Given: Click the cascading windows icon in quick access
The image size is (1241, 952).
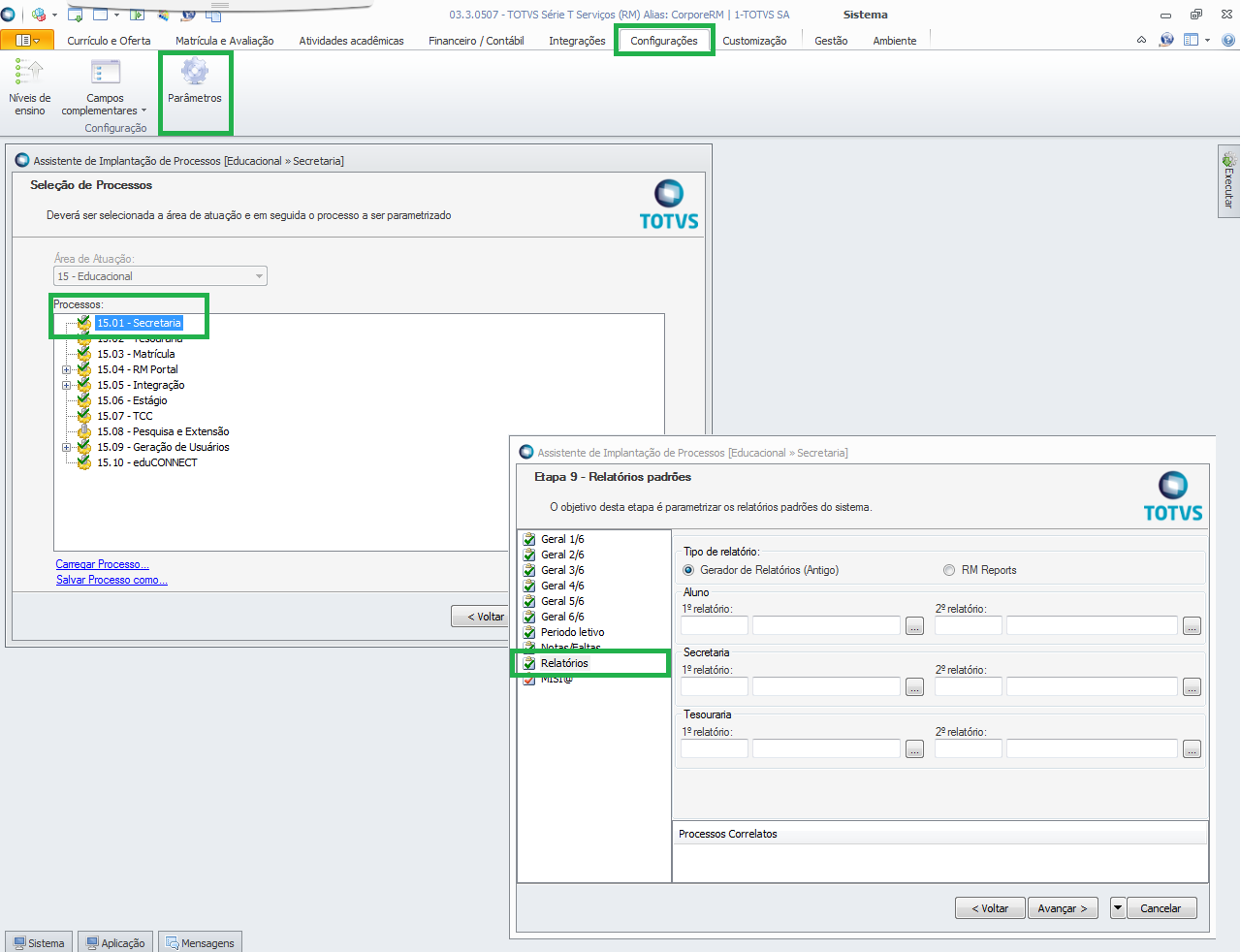Looking at the screenshot, I should coord(215,15).
